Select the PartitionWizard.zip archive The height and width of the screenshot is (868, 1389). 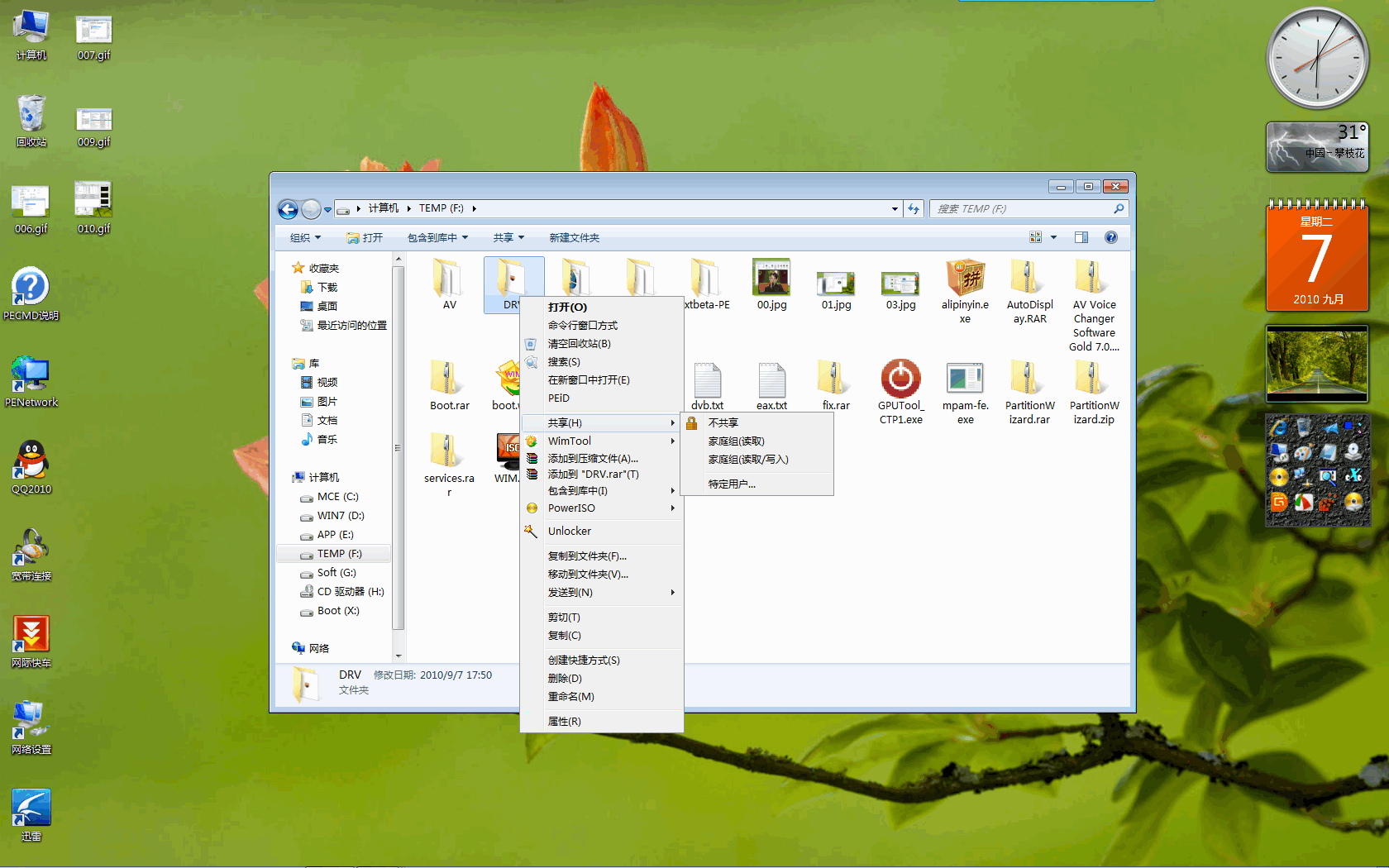pyautogui.click(x=1094, y=392)
